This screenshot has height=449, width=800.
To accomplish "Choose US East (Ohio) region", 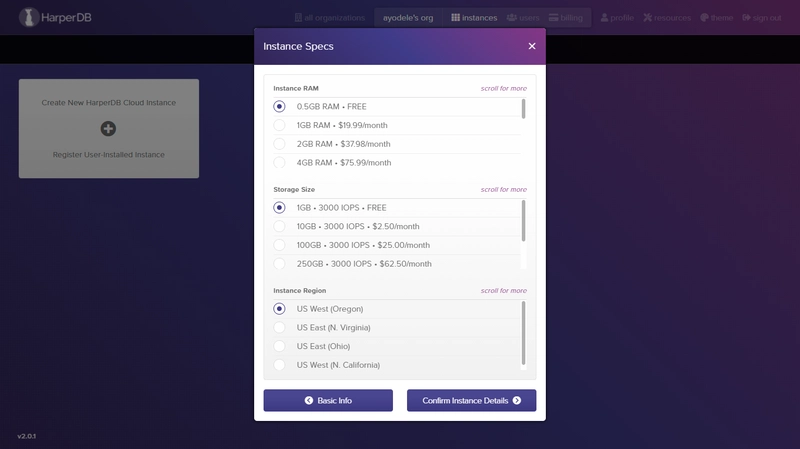I will (396, 346).
